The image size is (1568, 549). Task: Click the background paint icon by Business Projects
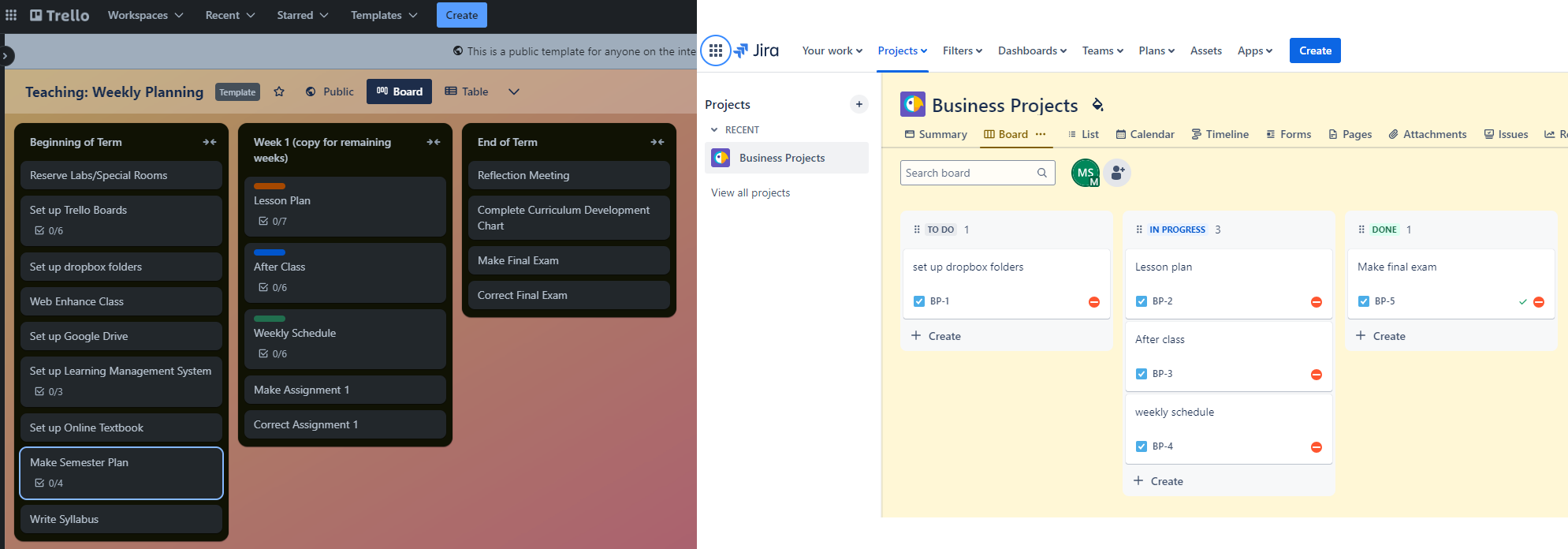(x=1097, y=105)
